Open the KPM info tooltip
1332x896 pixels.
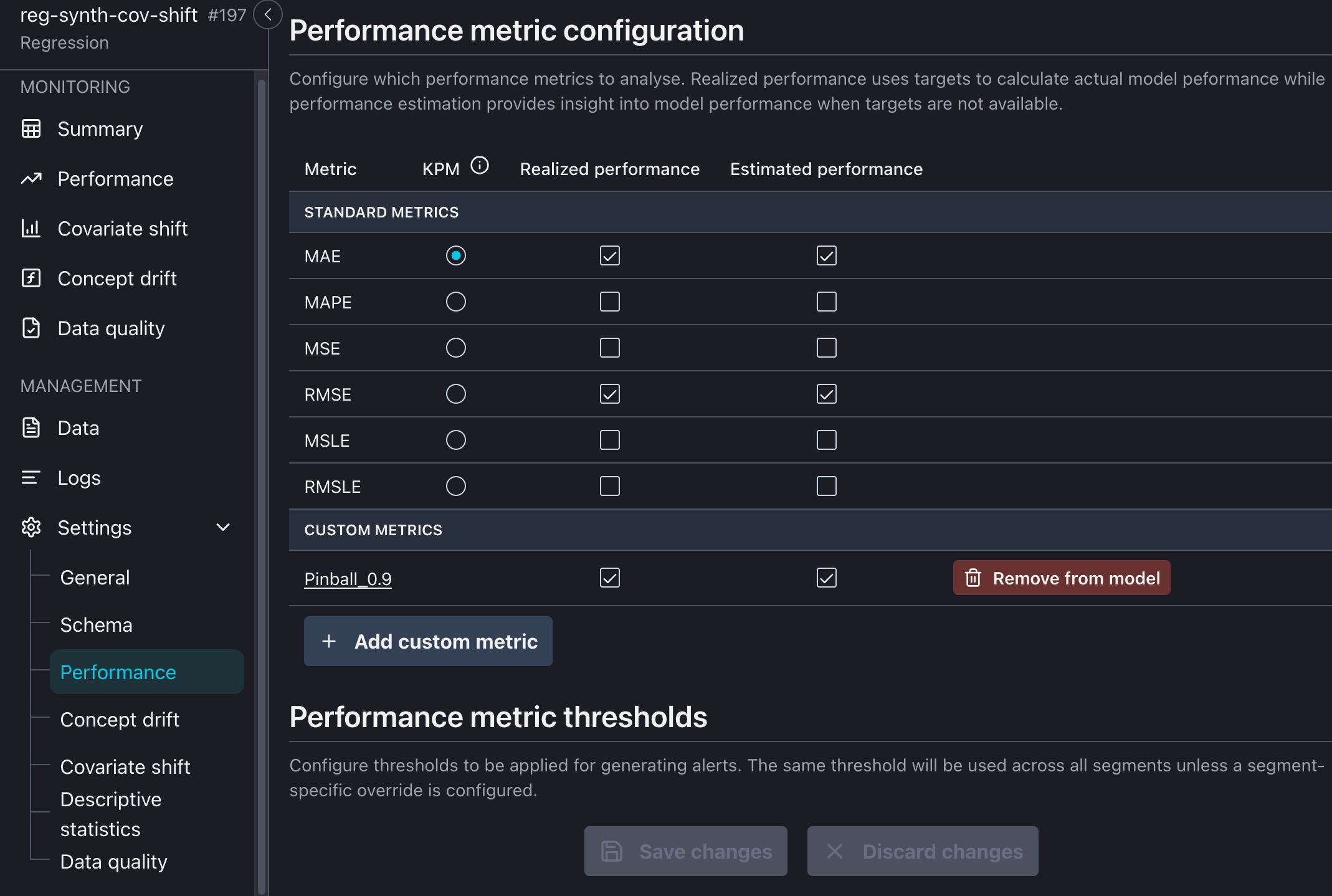point(480,165)
